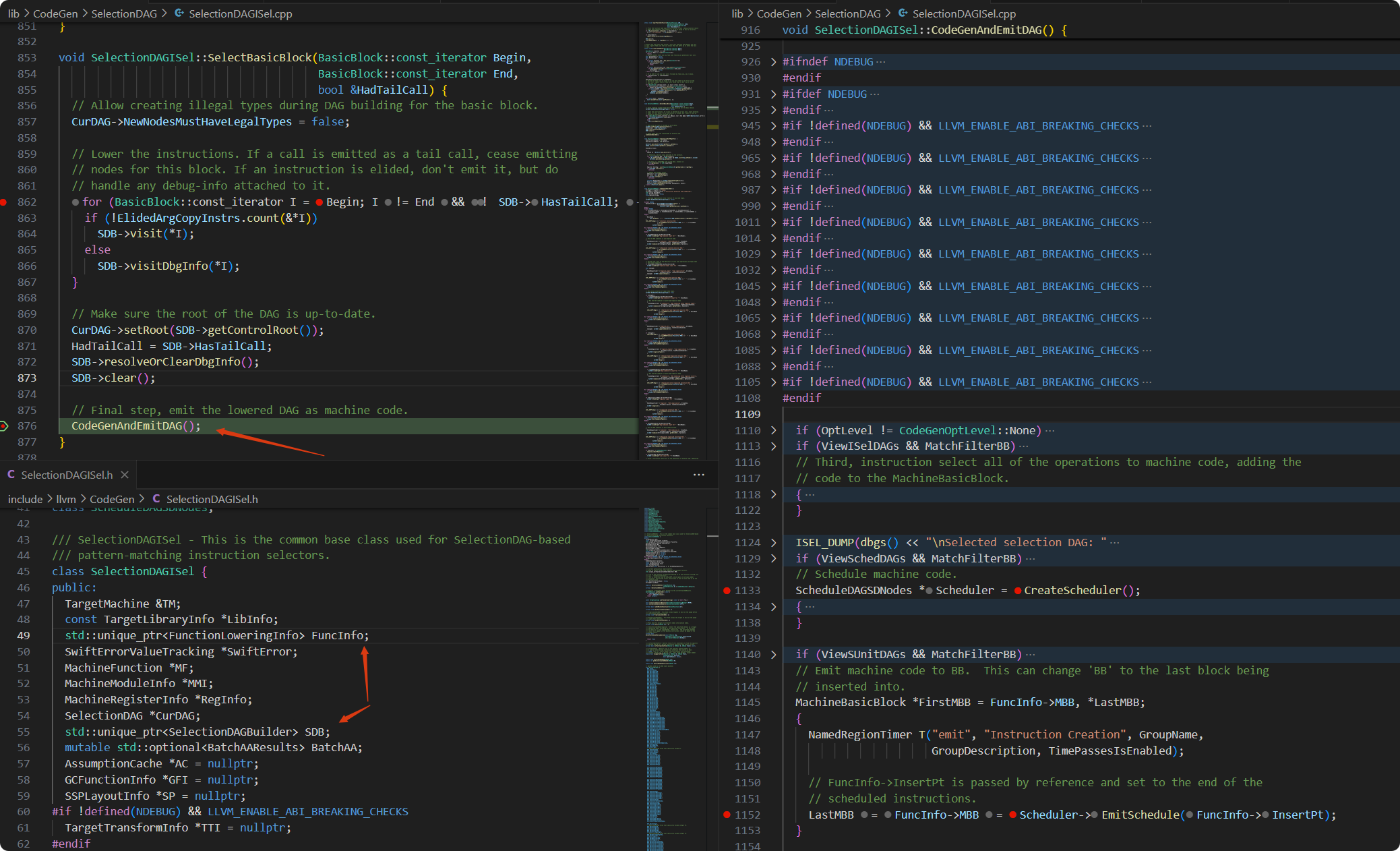Click inline breakpoint dot before Begin on line 862
The width and height of the screenshot is (1400, 851).
pos(319,202)
